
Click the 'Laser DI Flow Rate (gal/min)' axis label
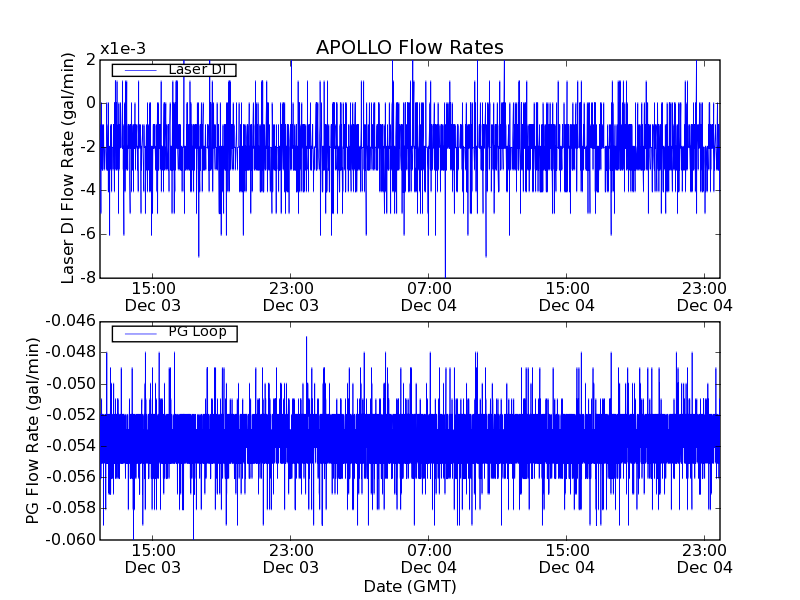68,168
